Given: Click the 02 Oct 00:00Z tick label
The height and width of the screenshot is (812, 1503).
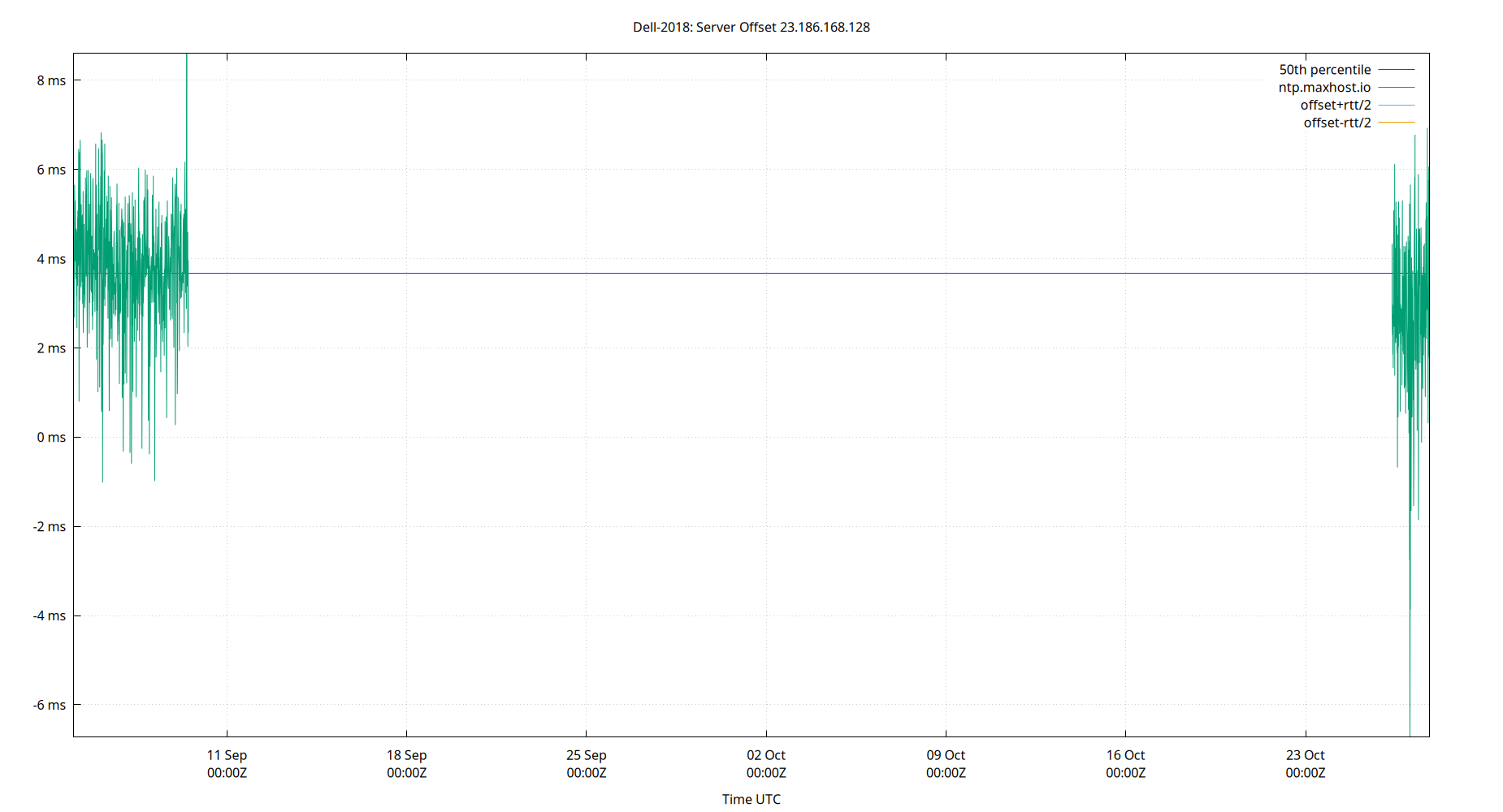Looking at the screenshot, I should (x=764, y=764).
